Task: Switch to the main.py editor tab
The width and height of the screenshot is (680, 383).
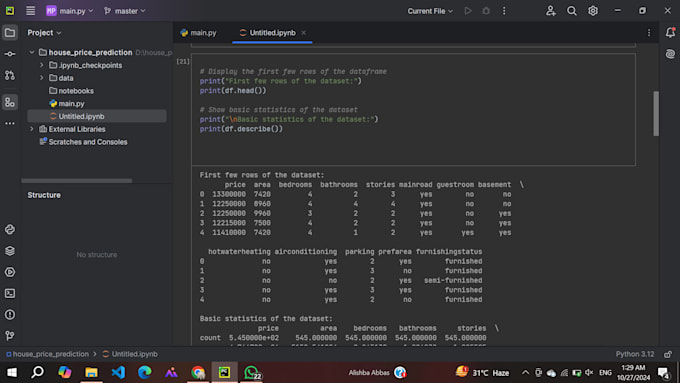Action: pyautogui.click(x=199, y=33)
